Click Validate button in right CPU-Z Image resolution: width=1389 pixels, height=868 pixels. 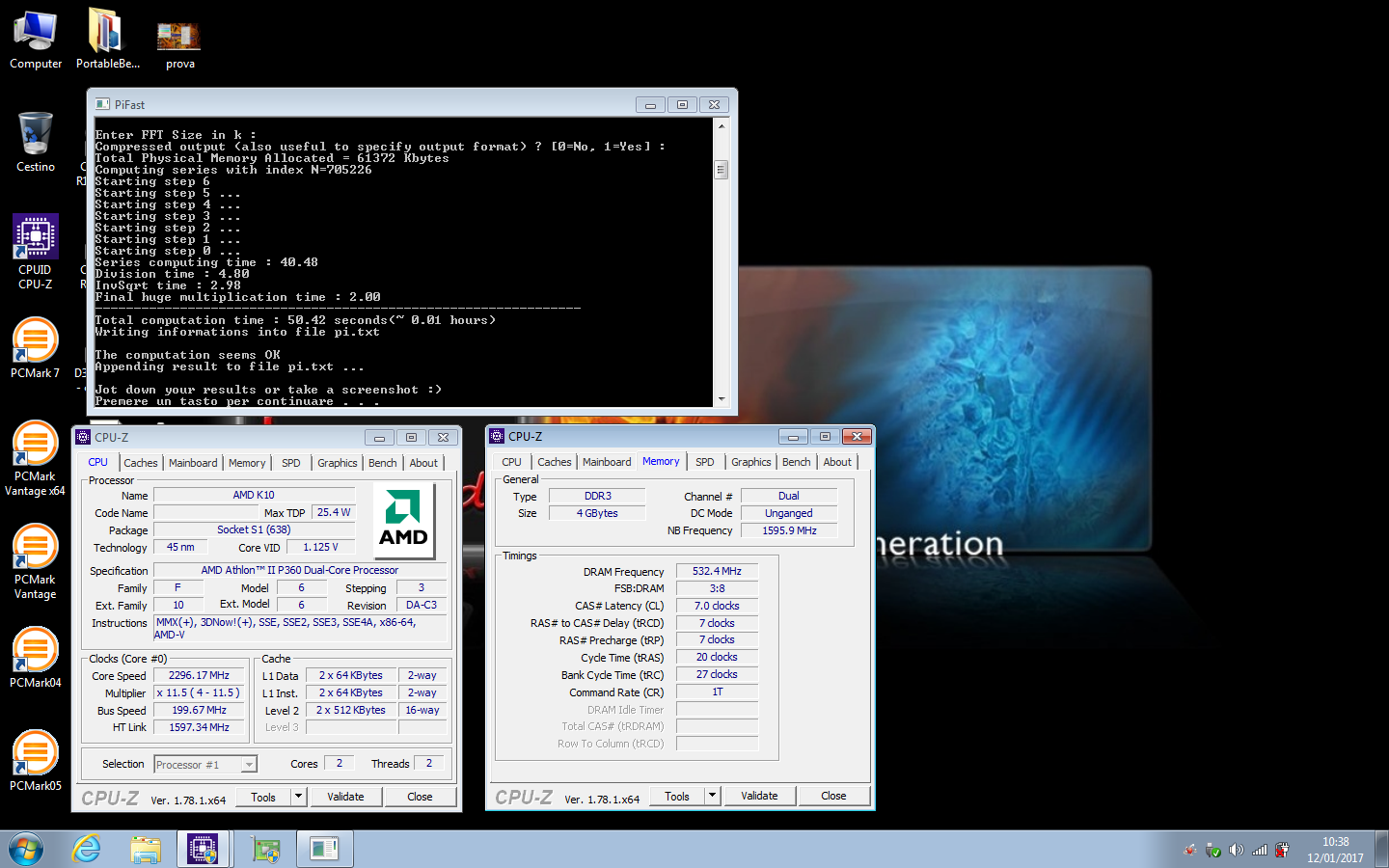[x=759, y=796]
